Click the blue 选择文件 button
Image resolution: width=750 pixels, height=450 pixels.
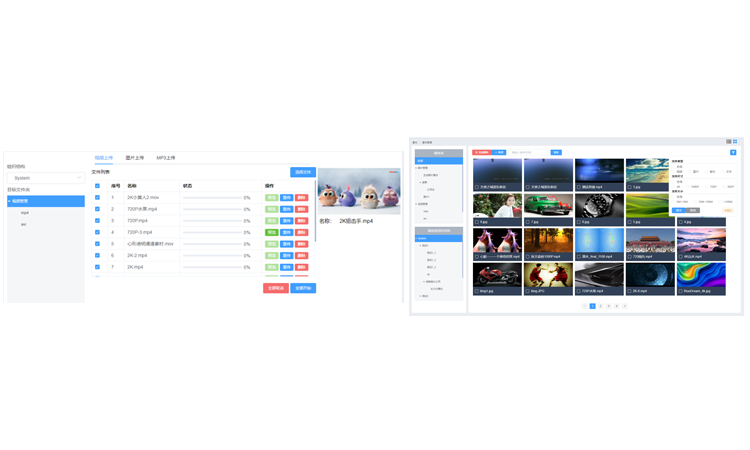pos(302,172)
